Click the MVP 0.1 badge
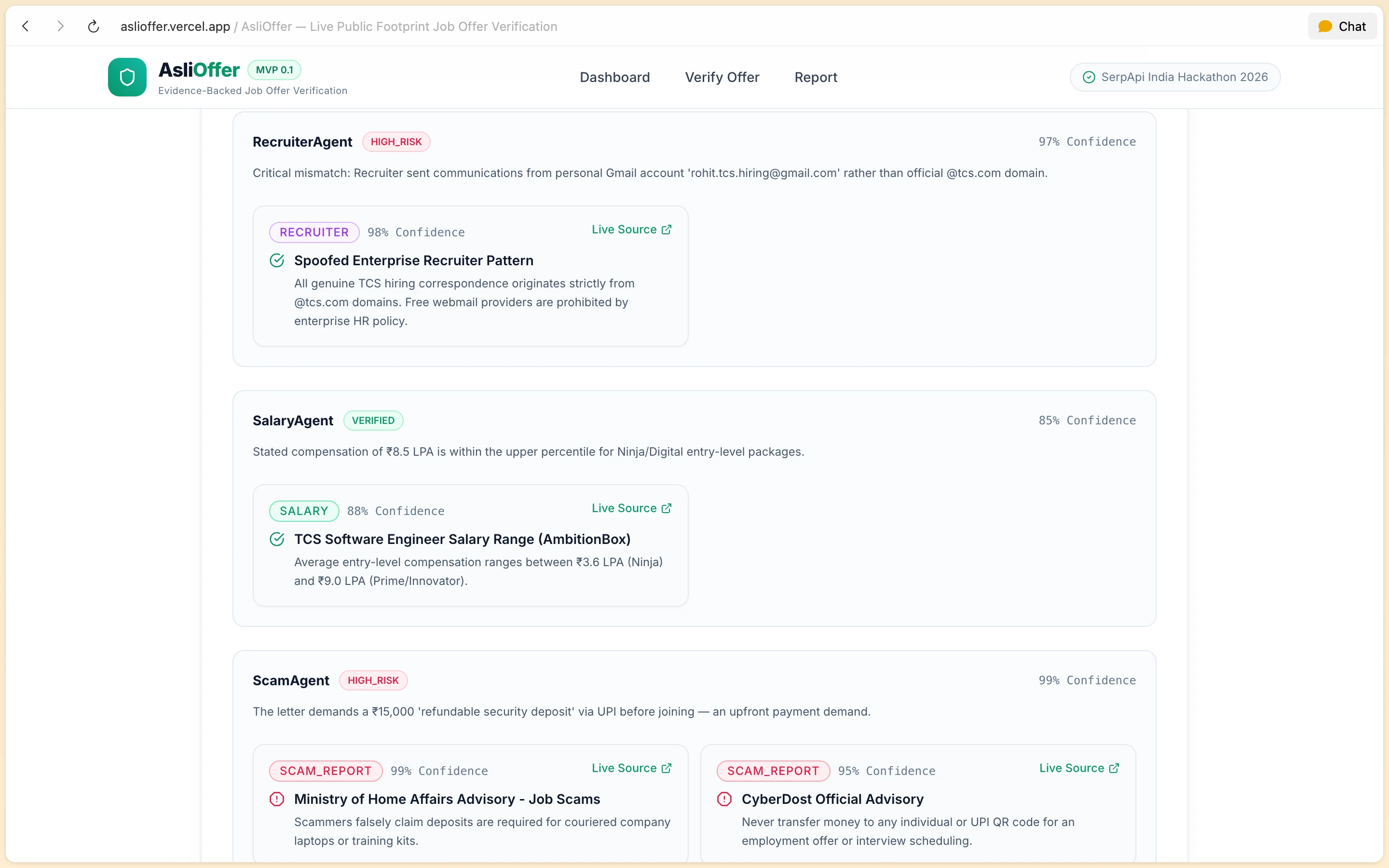1389x868 pixels. (274, 70)
